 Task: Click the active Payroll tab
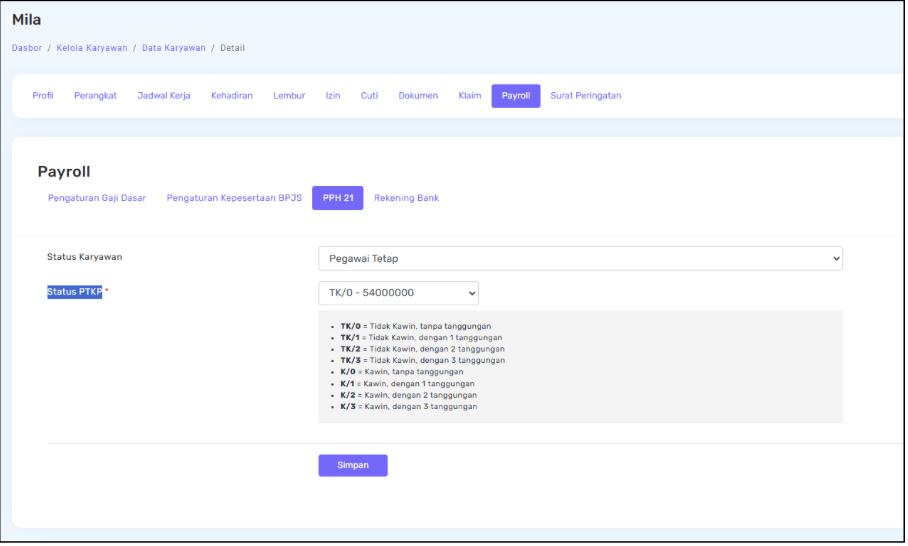coord(515,96)
